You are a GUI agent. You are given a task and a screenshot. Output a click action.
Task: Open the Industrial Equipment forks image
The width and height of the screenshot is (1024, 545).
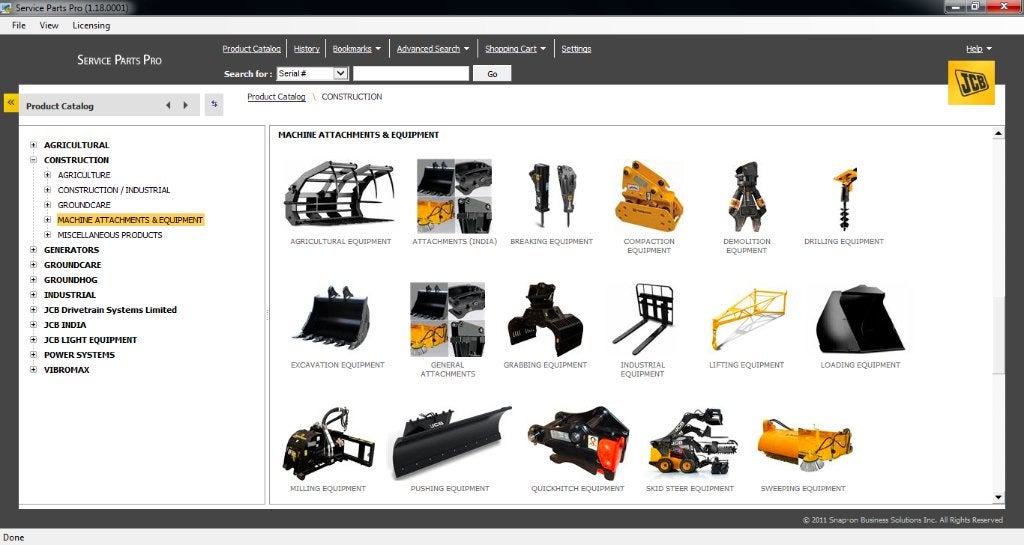click(x=643, y=319)
